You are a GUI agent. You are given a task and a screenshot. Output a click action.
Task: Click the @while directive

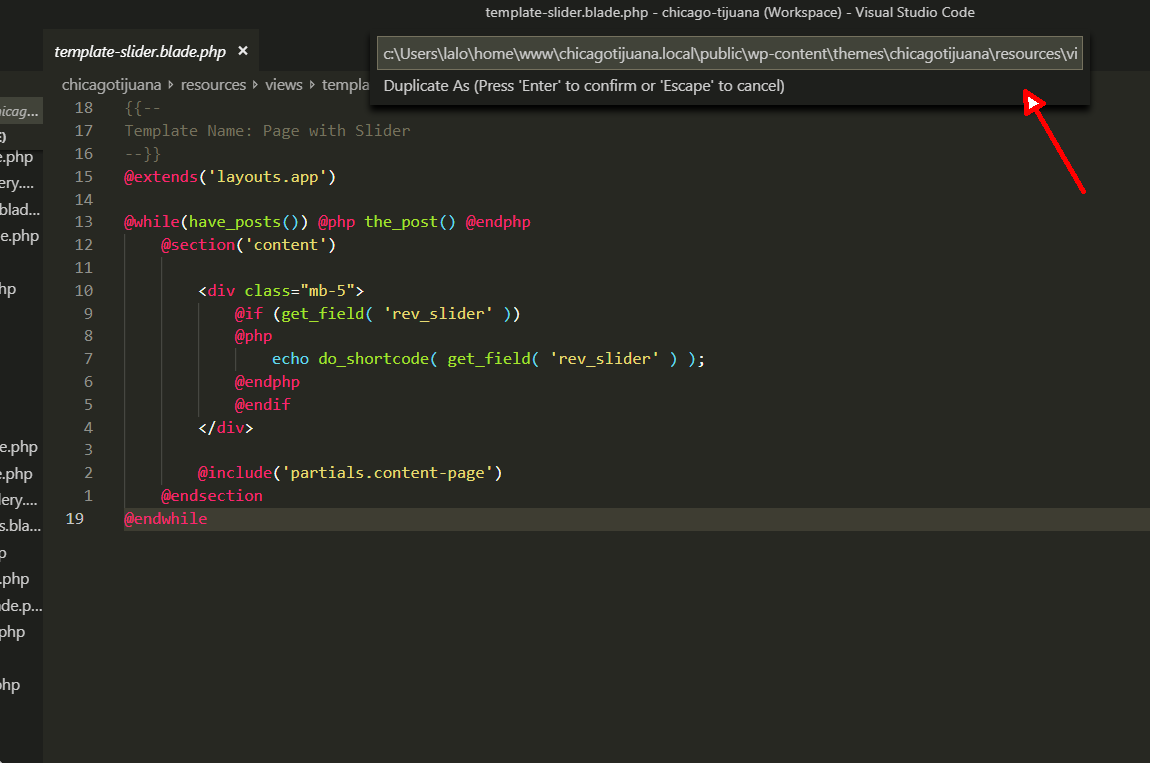click(152, 222)
